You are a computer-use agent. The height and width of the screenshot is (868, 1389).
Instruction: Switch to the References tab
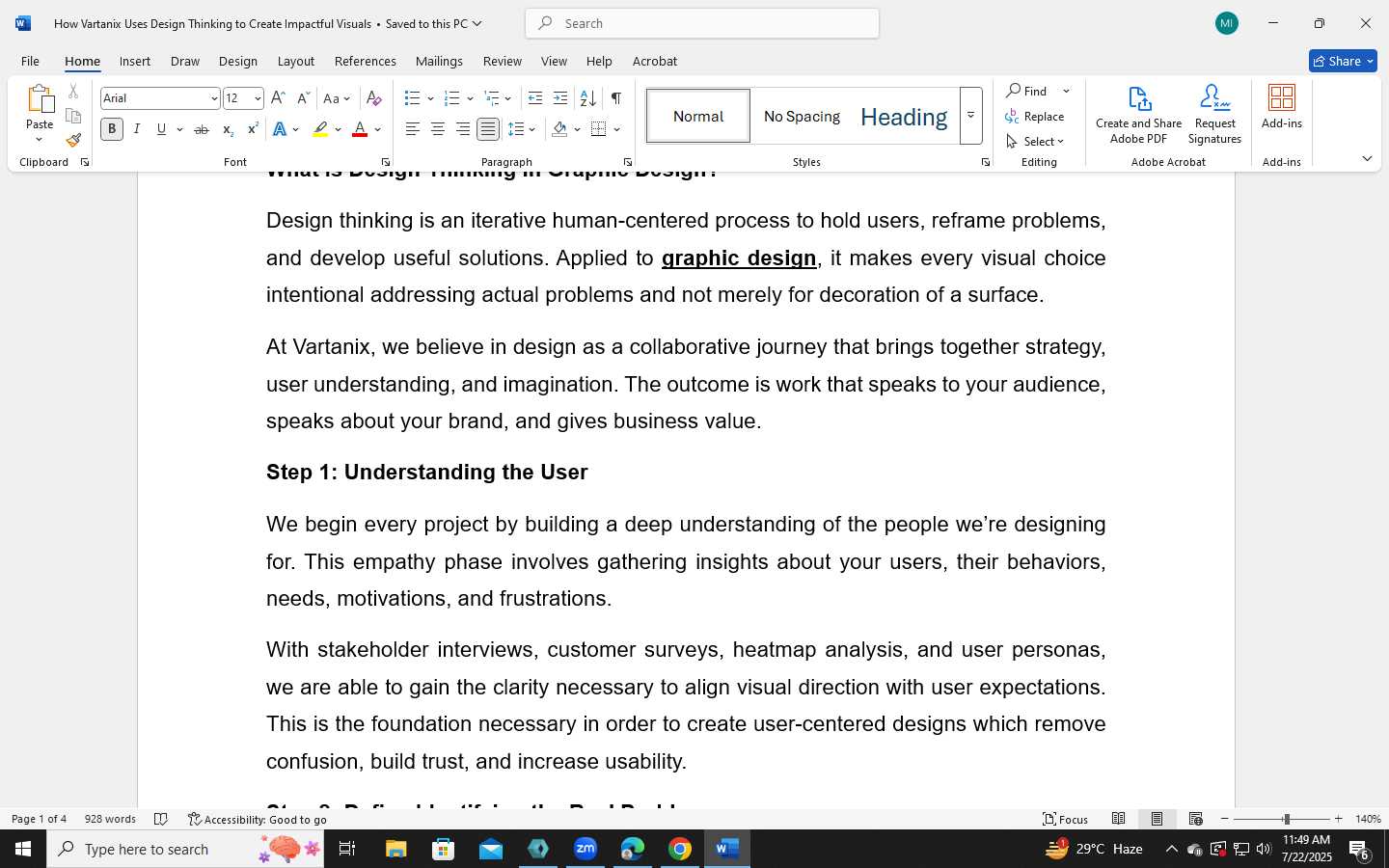point(365,61)
